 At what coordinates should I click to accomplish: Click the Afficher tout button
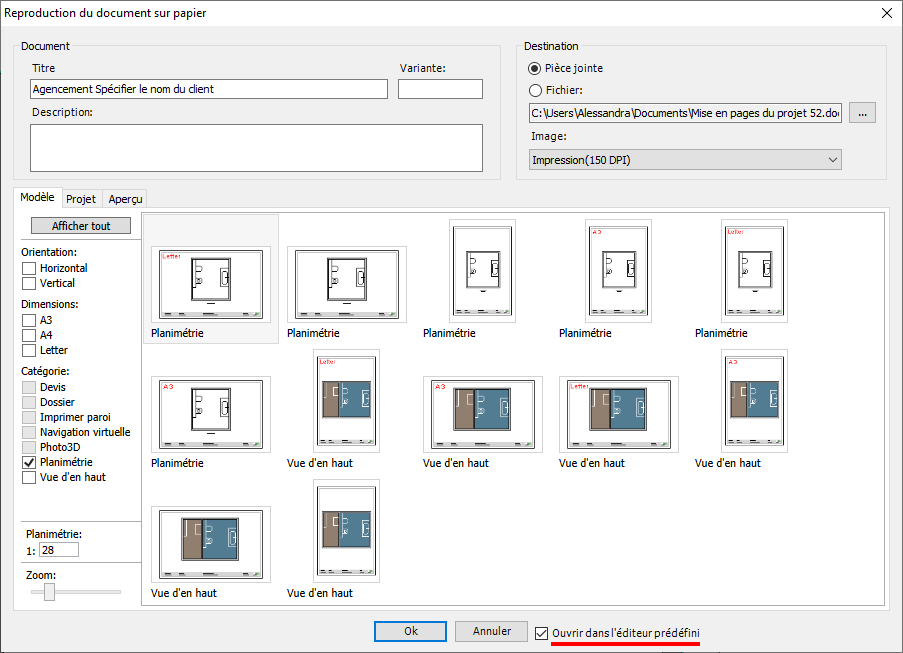(x=81, y=226)
